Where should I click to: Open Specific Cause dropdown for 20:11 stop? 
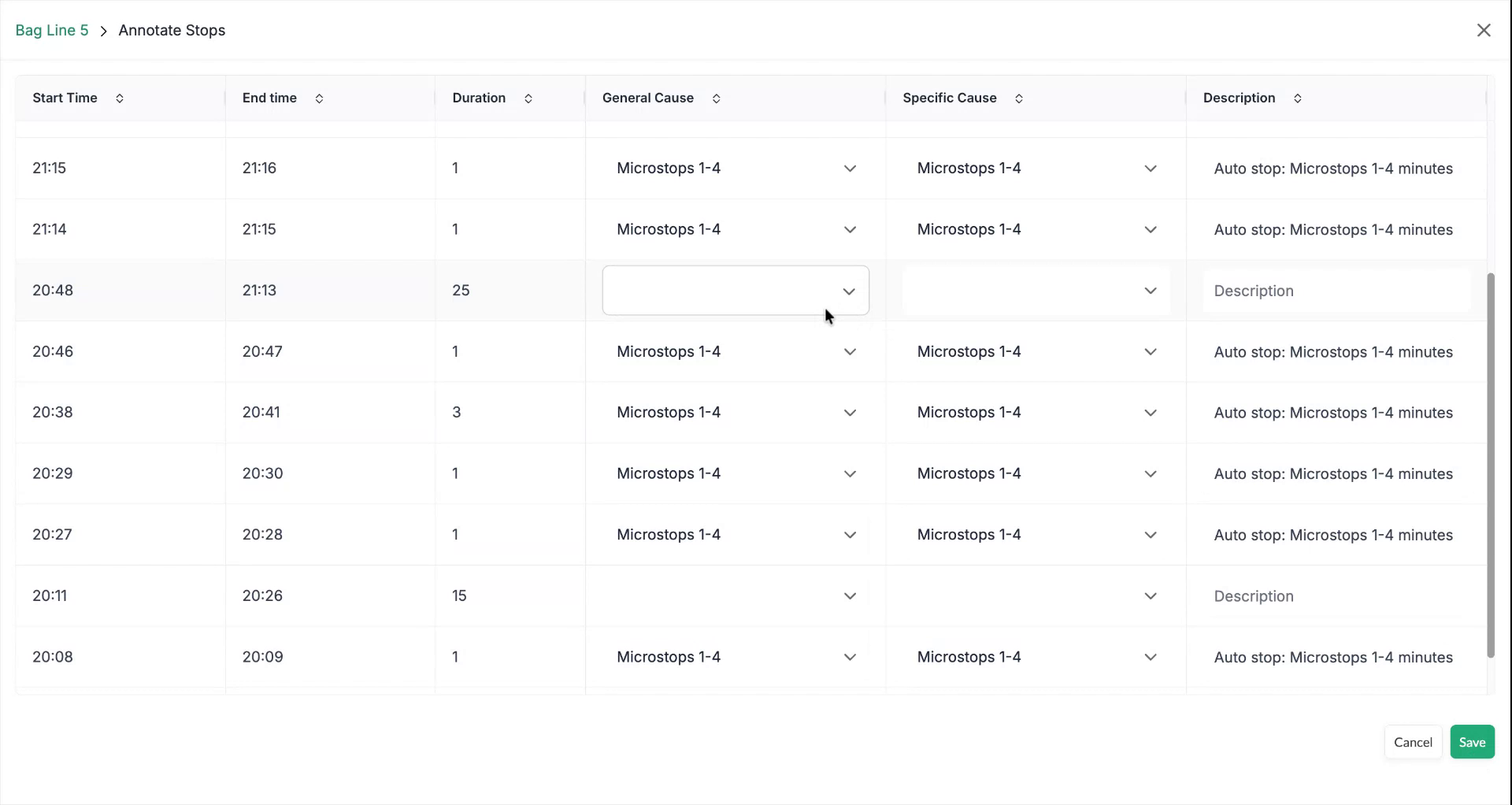coord(1036,596)
